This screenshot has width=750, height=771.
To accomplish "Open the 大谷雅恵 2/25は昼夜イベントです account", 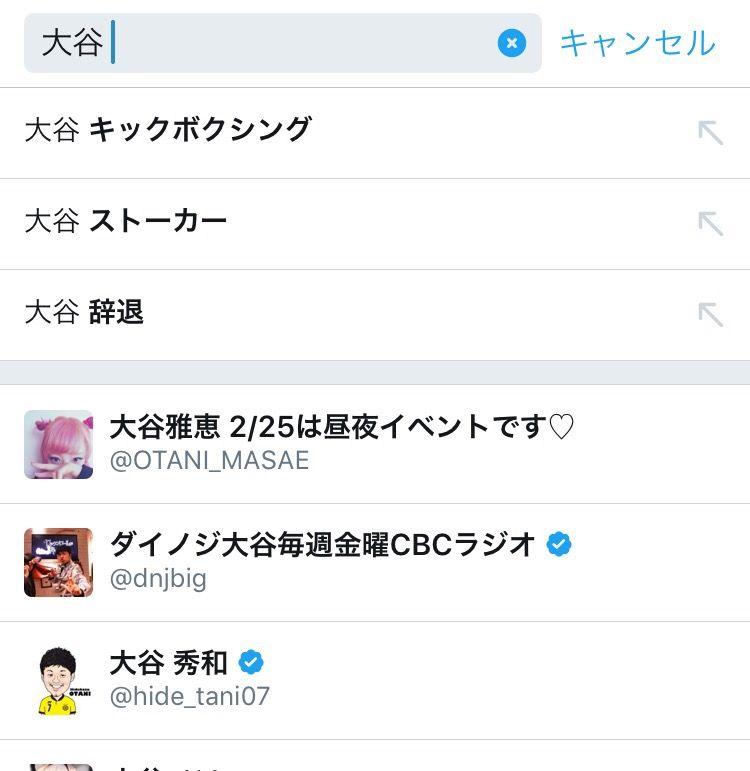I will [375, 445].
